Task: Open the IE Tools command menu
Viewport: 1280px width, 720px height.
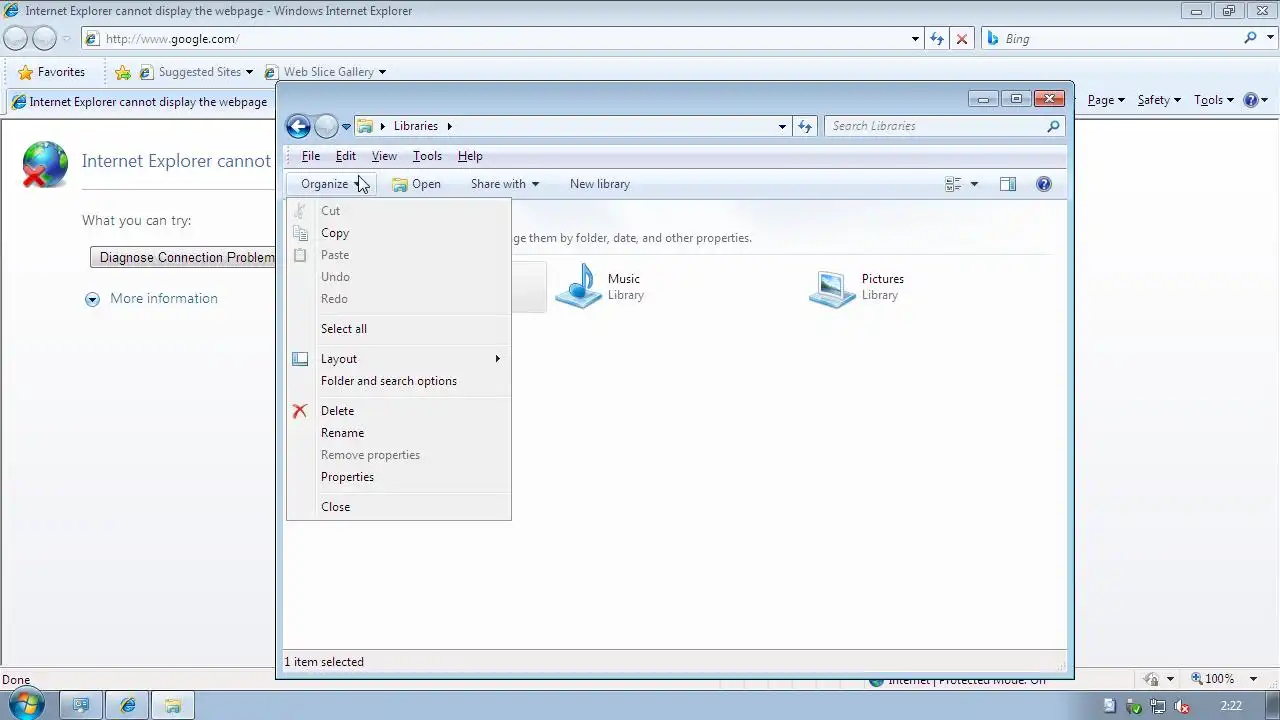Action: pyautogui.click(x=1215, y=100)
